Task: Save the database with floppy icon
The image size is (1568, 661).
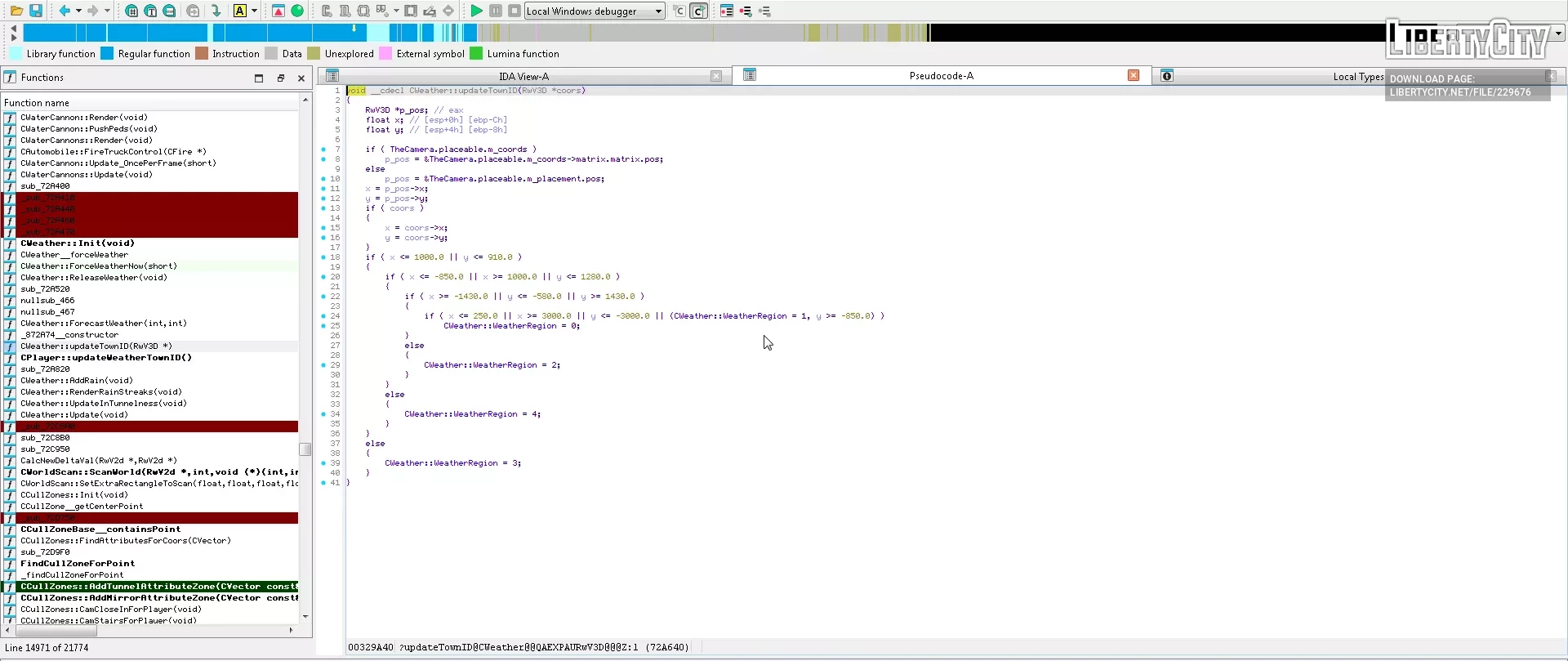Action: point(36,11)
